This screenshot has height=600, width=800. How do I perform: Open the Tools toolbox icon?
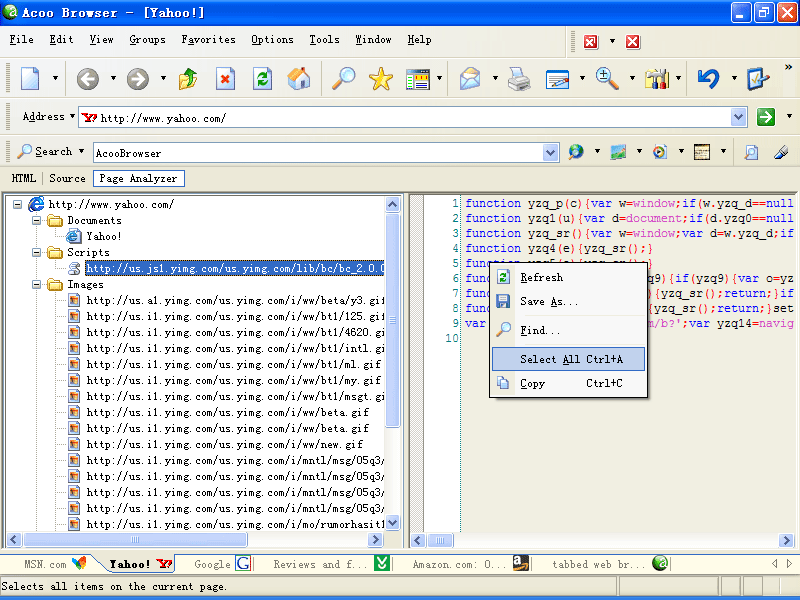(x=657, y=79)
